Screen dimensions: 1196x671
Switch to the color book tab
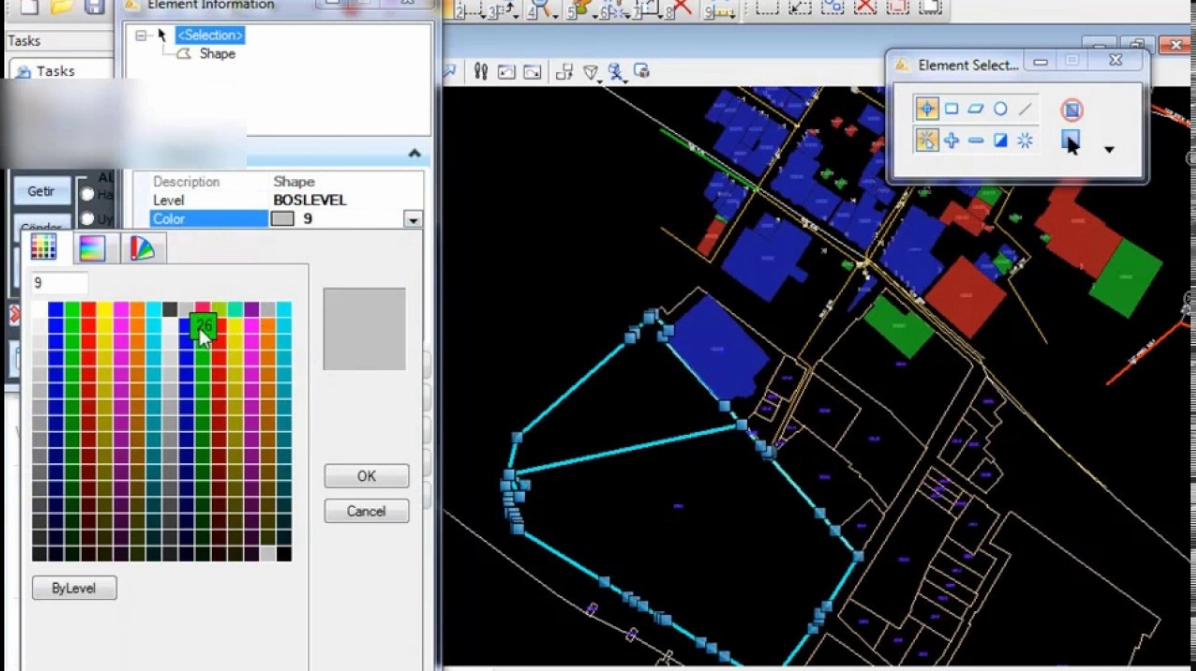141,248
